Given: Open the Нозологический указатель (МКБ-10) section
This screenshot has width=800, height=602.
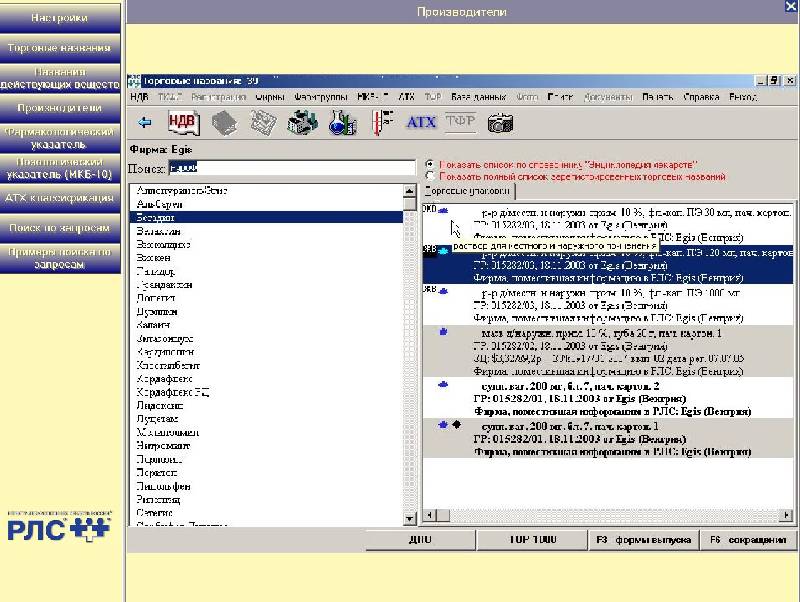Looking at the screenshot, I should click(60, 168).
